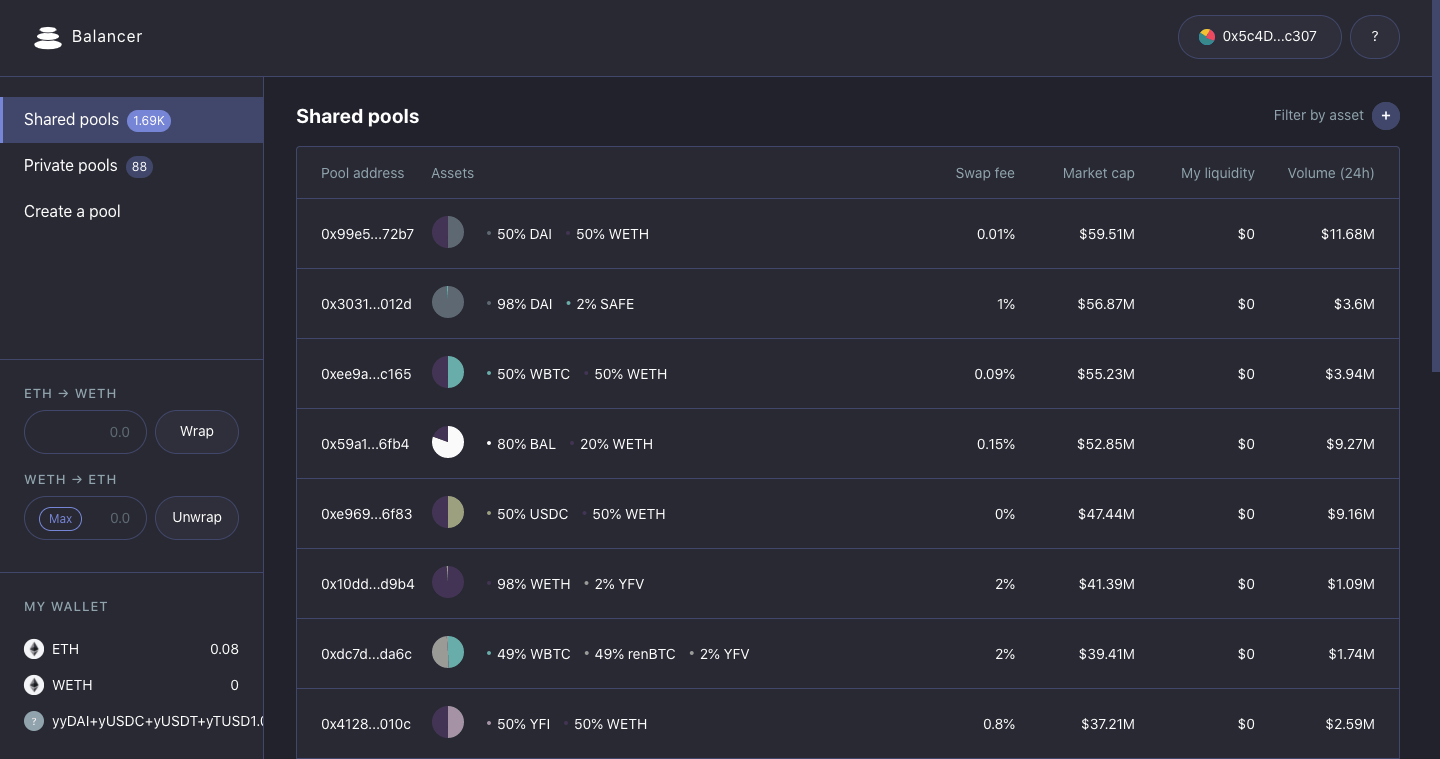
Task: Open pool address 0x99e5...72b7
Action: click(x=367, y=234)
